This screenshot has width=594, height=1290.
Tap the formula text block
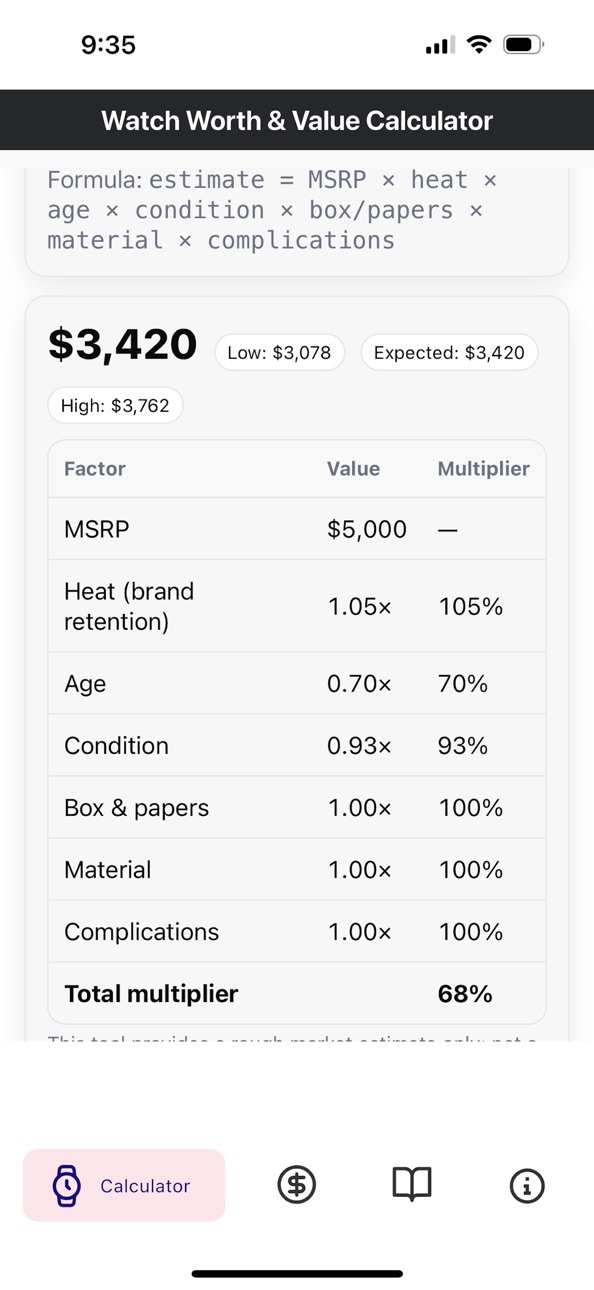coord(272,210)
